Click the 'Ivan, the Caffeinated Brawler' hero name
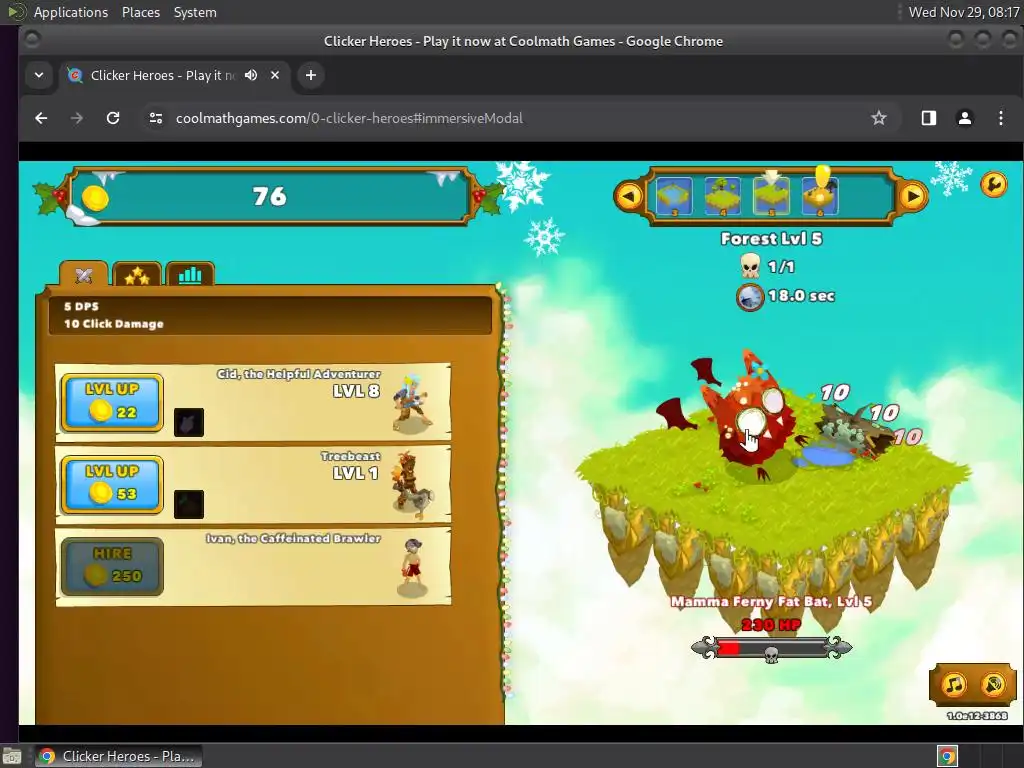 [293, 538]
